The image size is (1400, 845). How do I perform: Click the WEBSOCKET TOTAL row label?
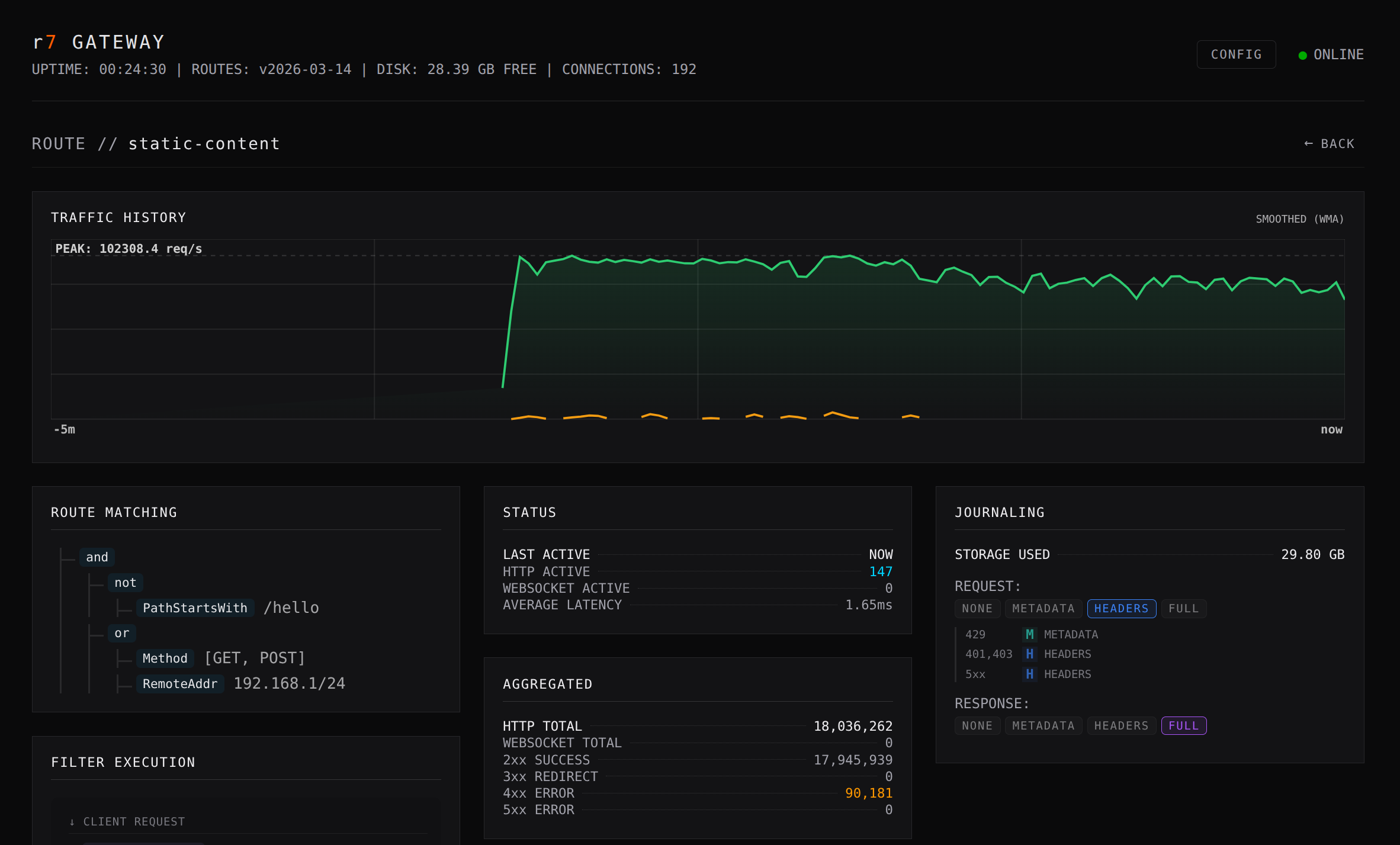[562, 743]
